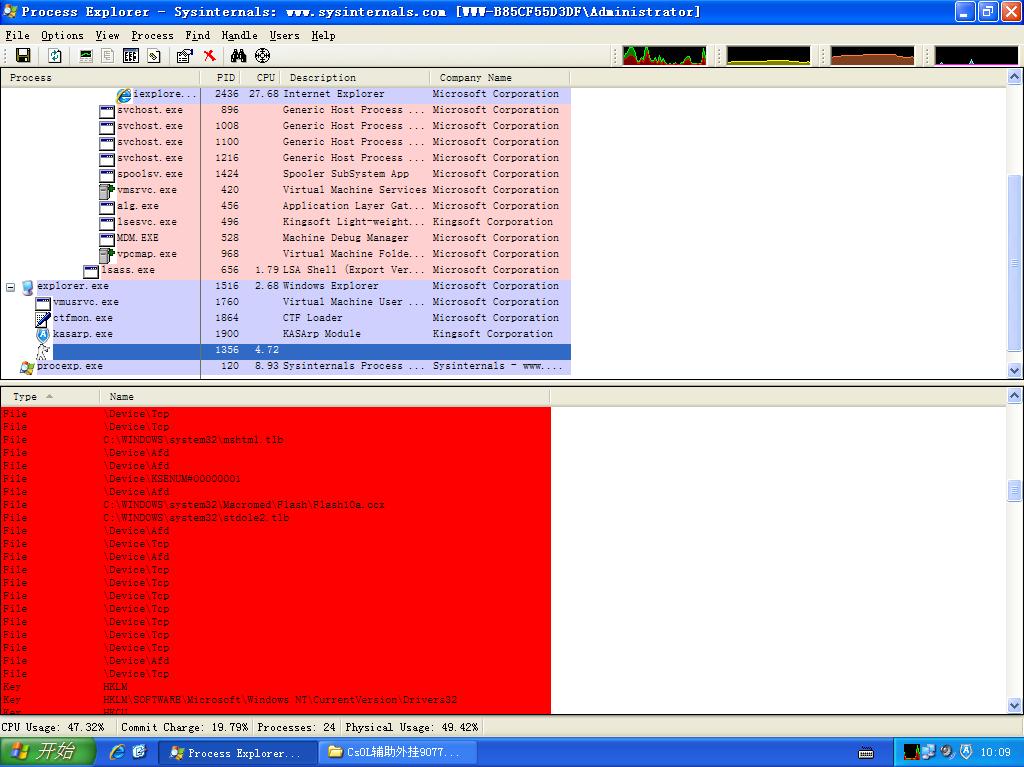Sort lower pane by Name column
The image size is (1024, 767).
click(x=325, y=397)
